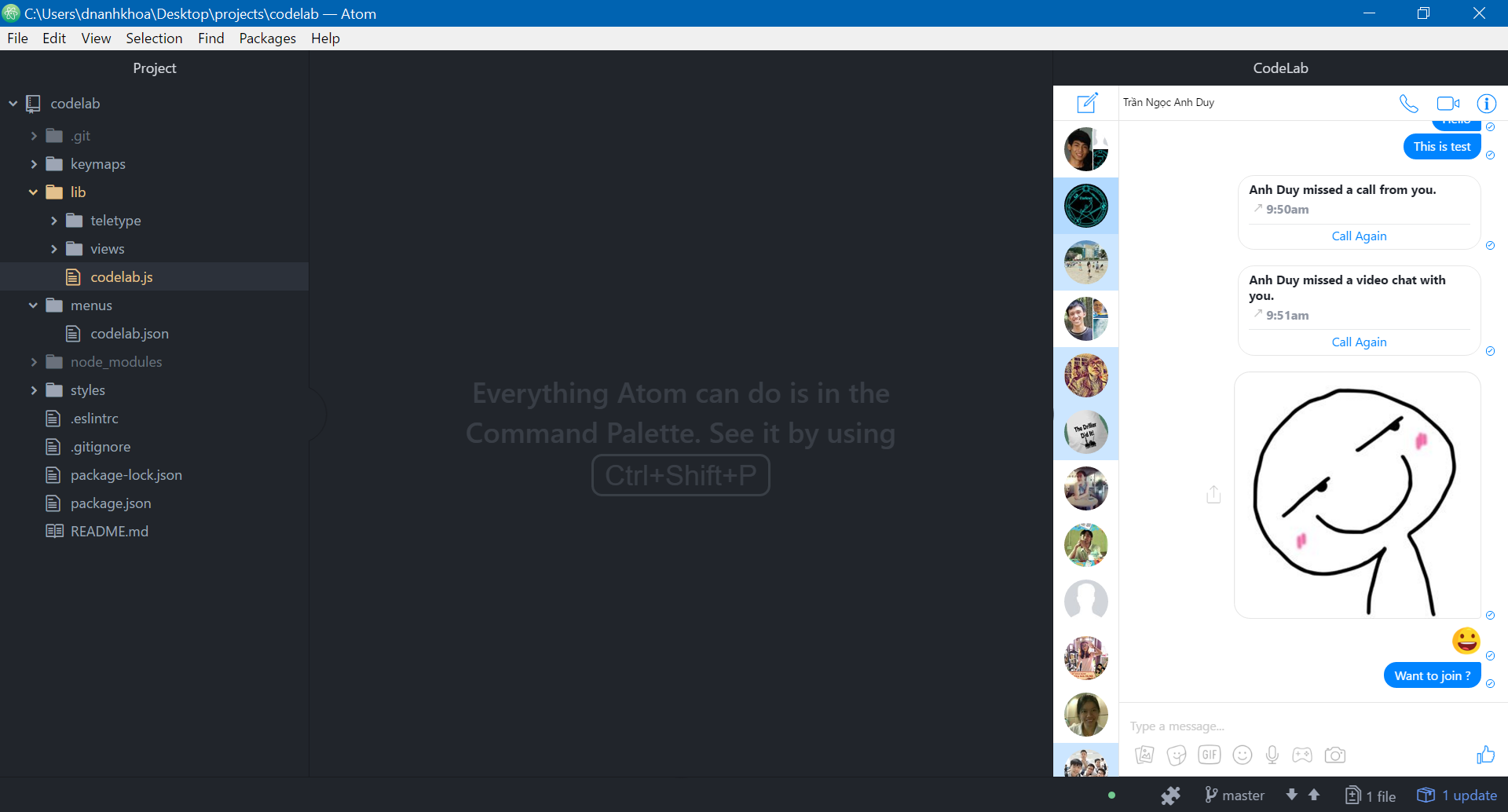
Task: Click the Project panel tab
Action: click(x=154, y=68)
